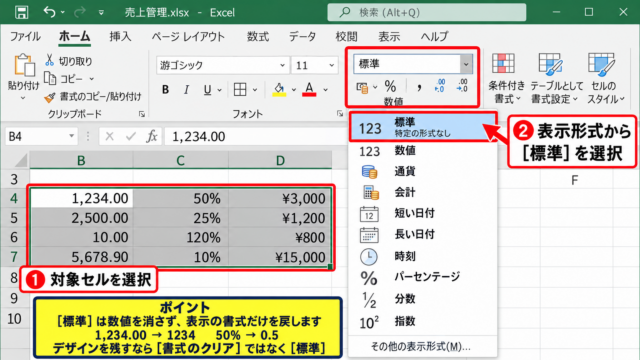Apply yellow fill color
Image resolution: width=640 pixels, height=360 pixels.
click(x=279, y=89)
